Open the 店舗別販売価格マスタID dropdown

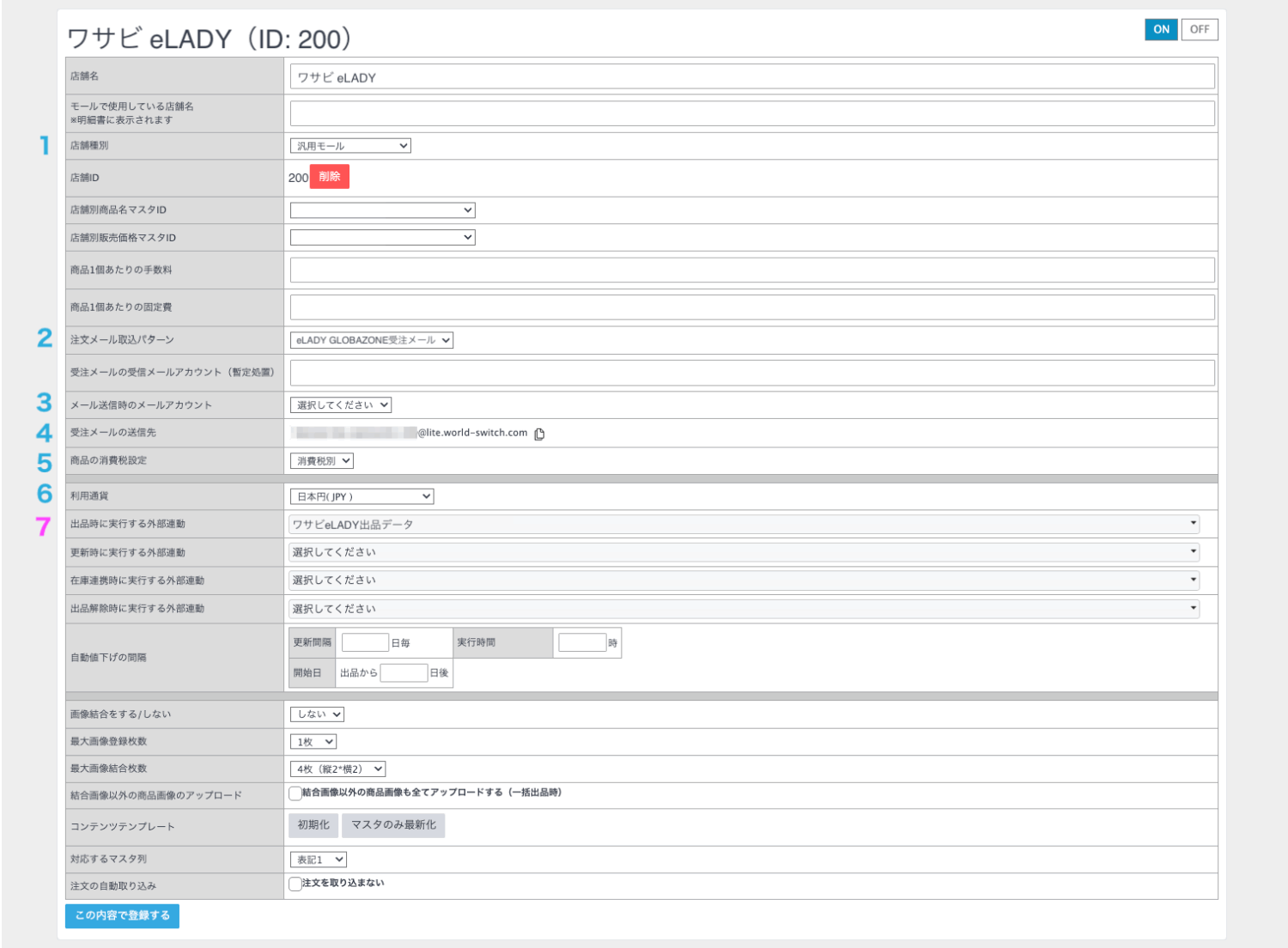382,237
